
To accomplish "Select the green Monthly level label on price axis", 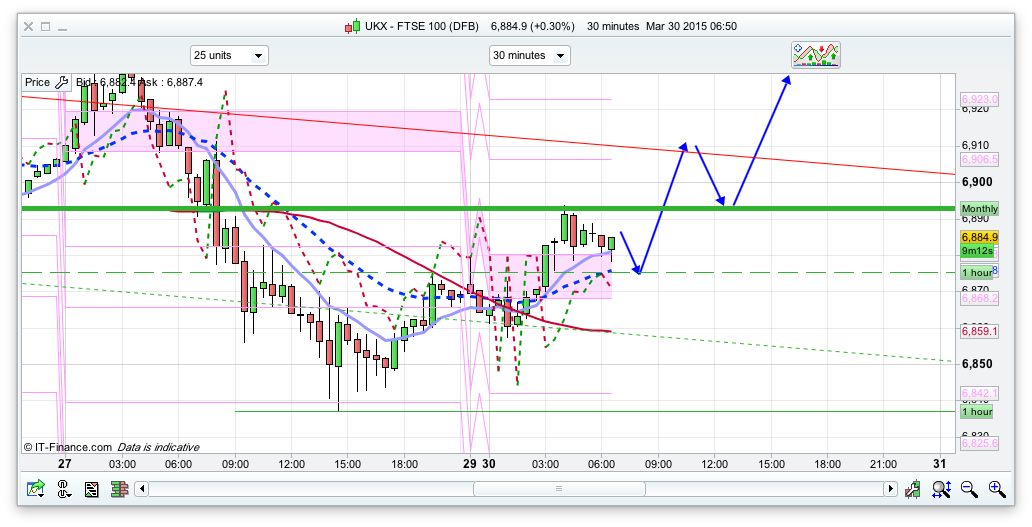I will [979, 209].
